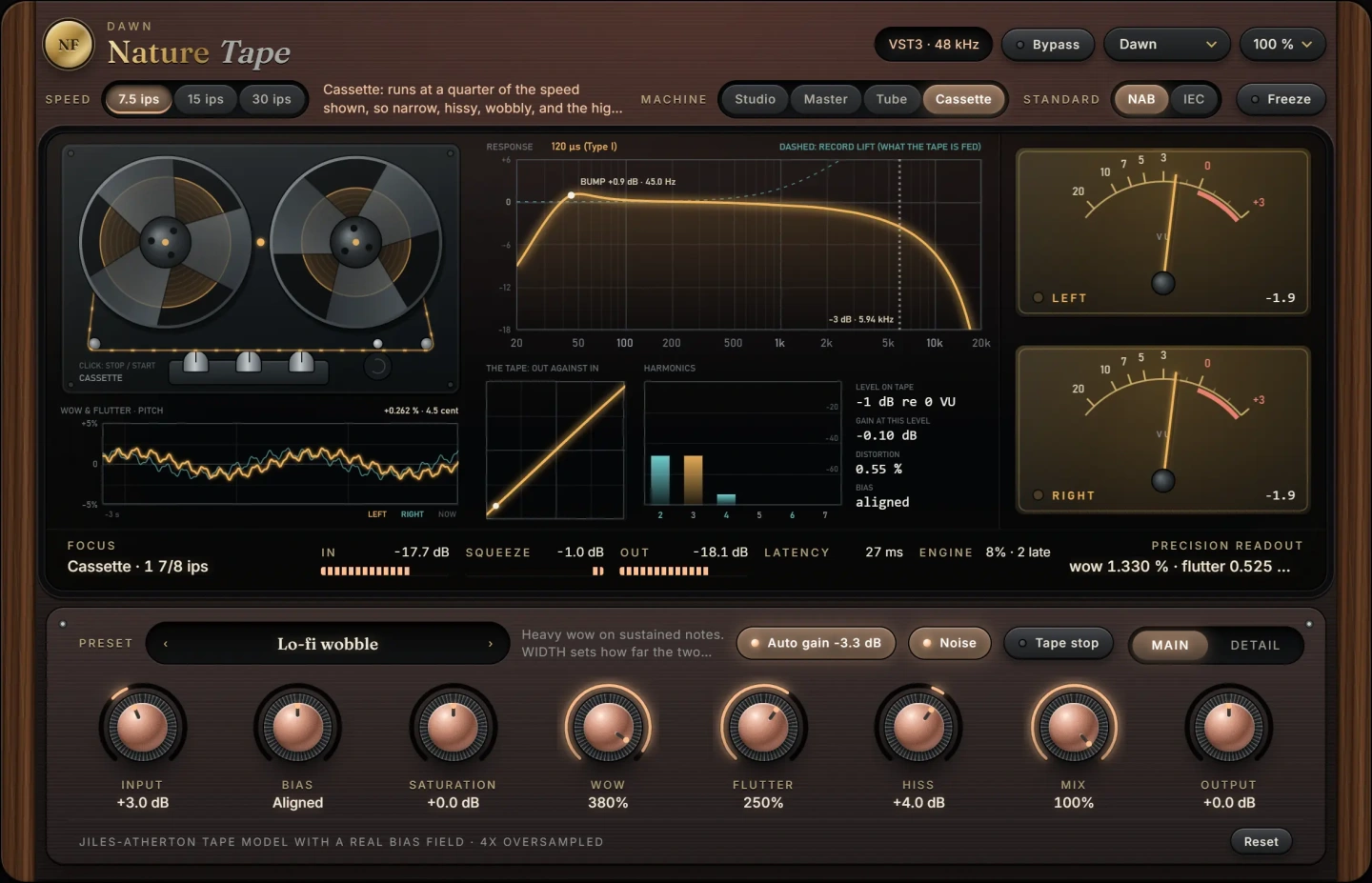This screenshot has height=883, width=1372.
Task: Select 30 ips speed
Action: coord(272,99)
